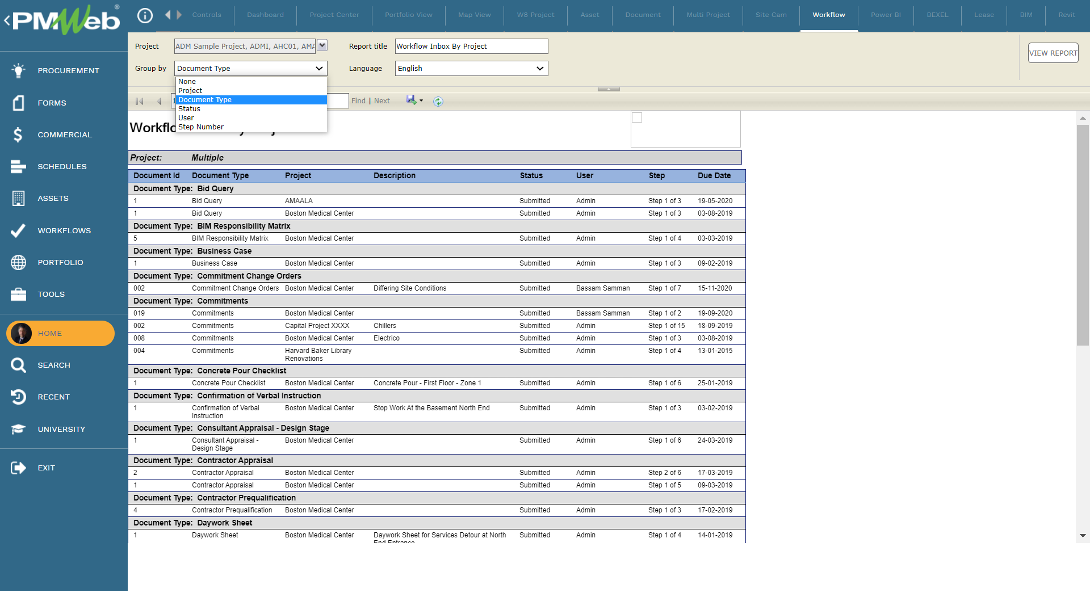
Task: Choose Project in Group by list
Action: [x=250, y=90]
